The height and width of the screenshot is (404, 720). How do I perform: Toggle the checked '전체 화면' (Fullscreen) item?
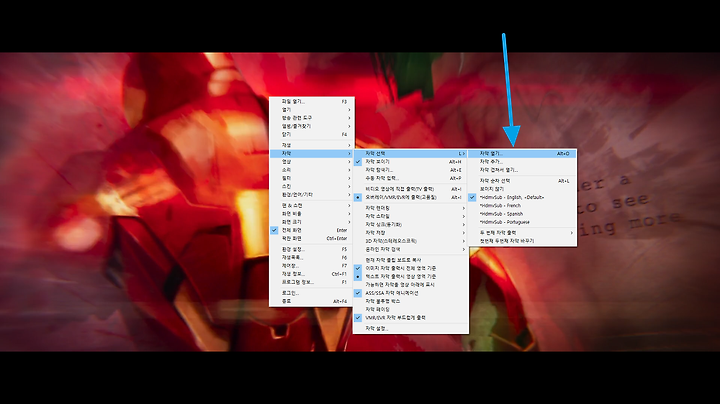tap(311, 230)
